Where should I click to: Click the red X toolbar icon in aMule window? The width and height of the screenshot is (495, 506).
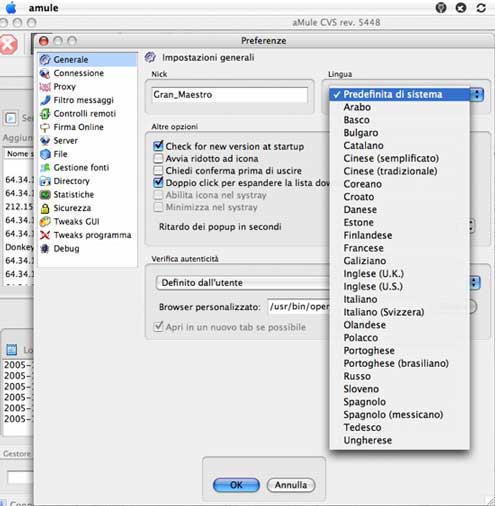click(8, 44)
